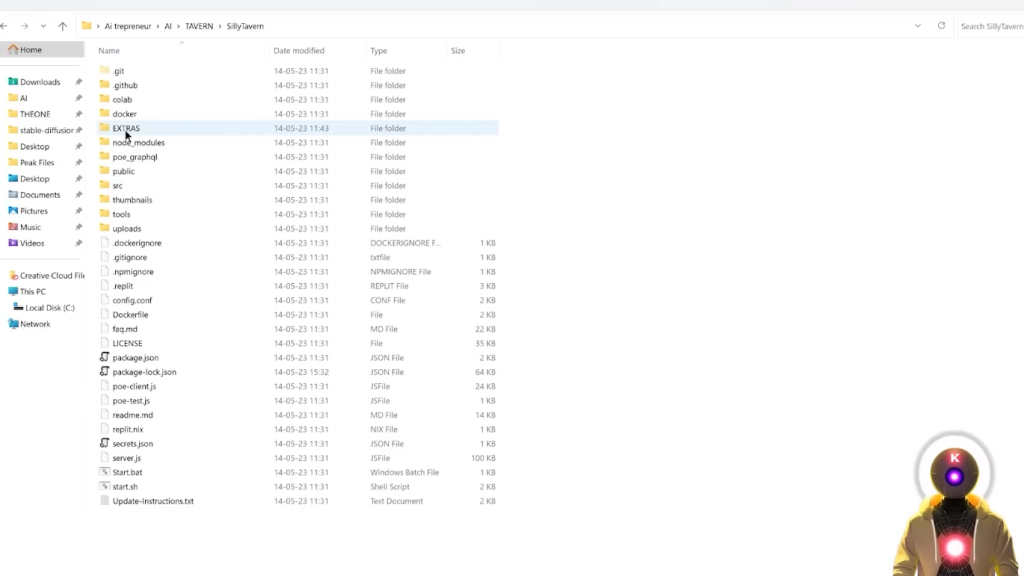Select the poe_graphql folder icon
The width and height of the screenshot is (1024, 576).
click(x=104, y=157)
